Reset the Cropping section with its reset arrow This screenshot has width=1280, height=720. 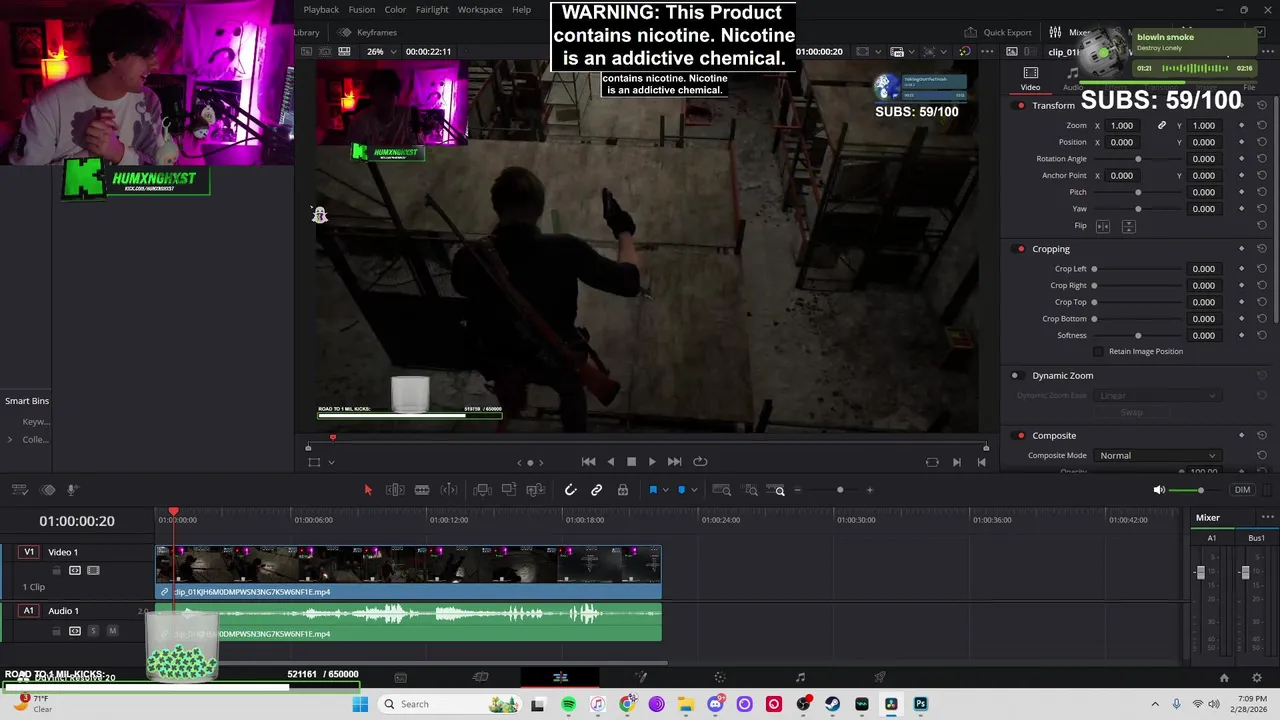1262,249
